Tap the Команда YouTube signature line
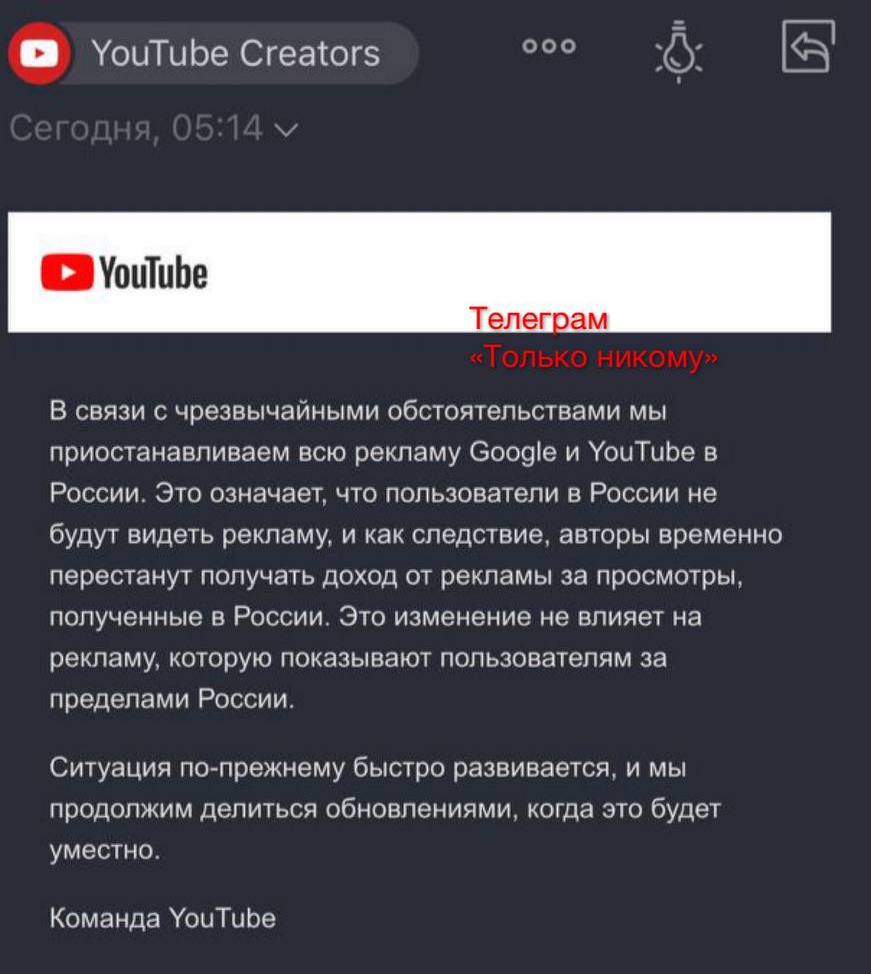The width and height of the screenshot is (871, 974). tap(163, 918)
